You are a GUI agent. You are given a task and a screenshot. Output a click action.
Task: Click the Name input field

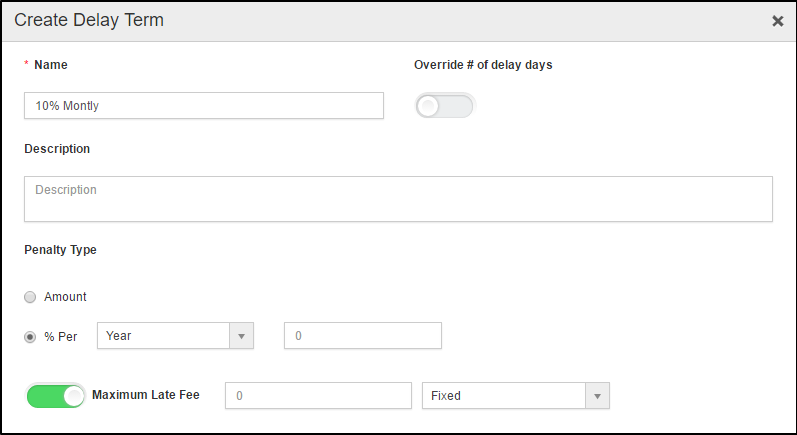[204, 106]
